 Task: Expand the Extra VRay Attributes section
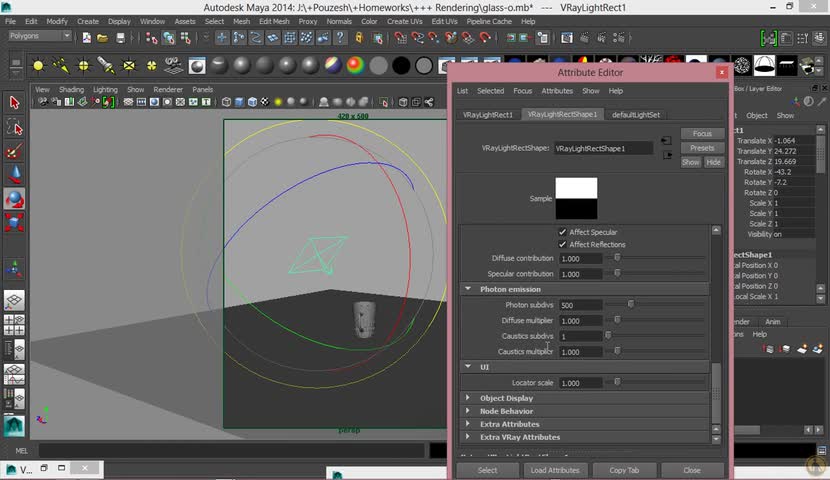(468, 437)
